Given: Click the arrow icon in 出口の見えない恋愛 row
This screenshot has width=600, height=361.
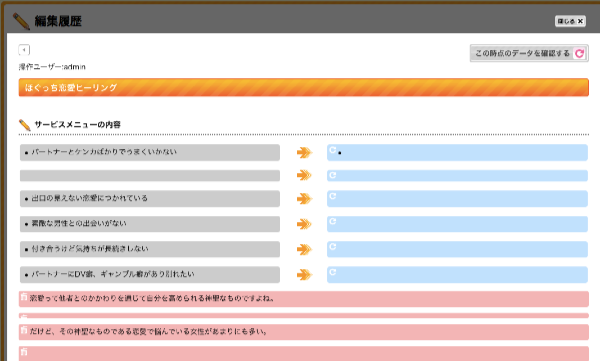Looking at the screenshot, I should tap(304, 199).
